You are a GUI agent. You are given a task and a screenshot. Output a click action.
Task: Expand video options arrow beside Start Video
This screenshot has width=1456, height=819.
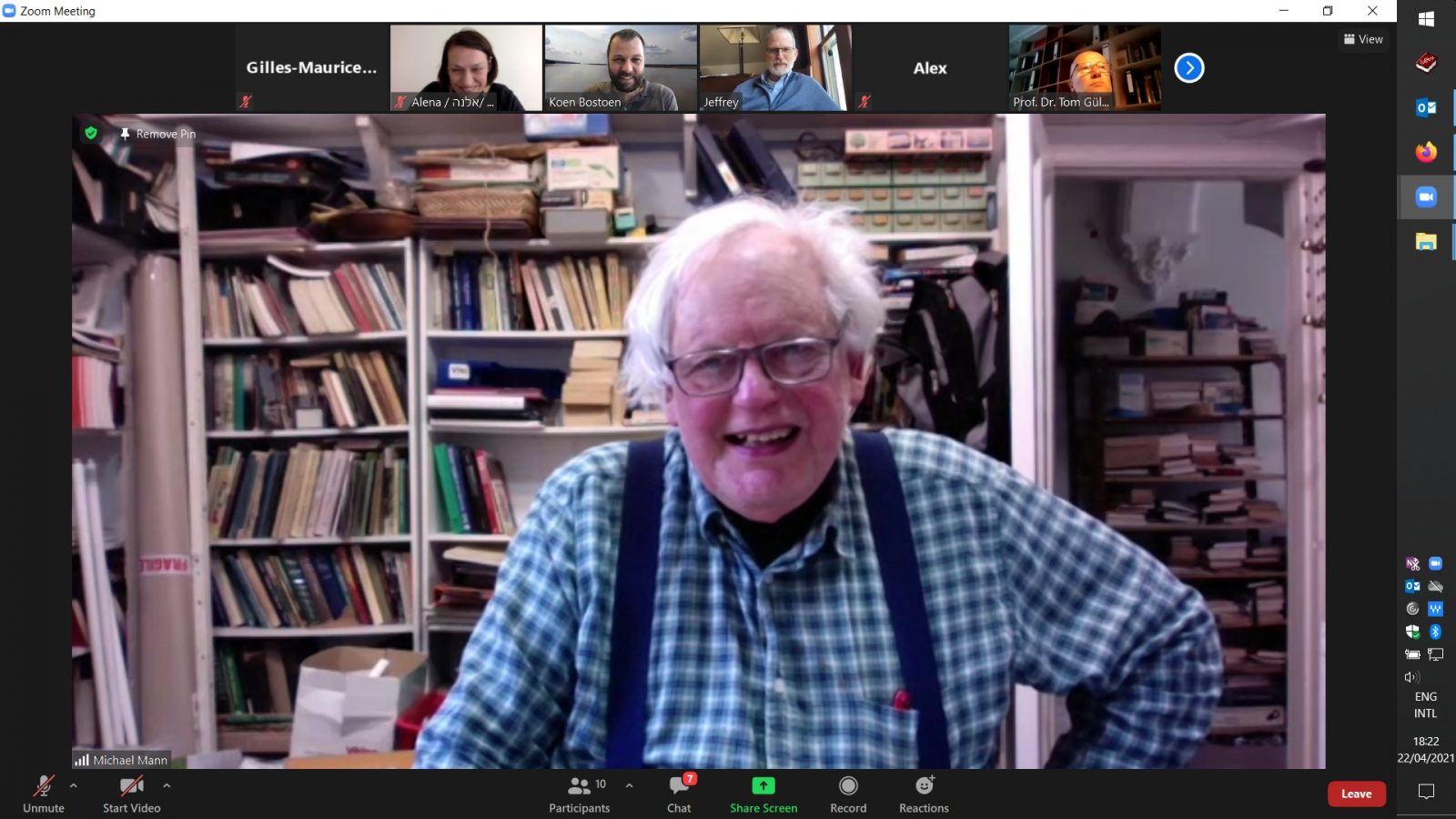click(x=167, y=784)
